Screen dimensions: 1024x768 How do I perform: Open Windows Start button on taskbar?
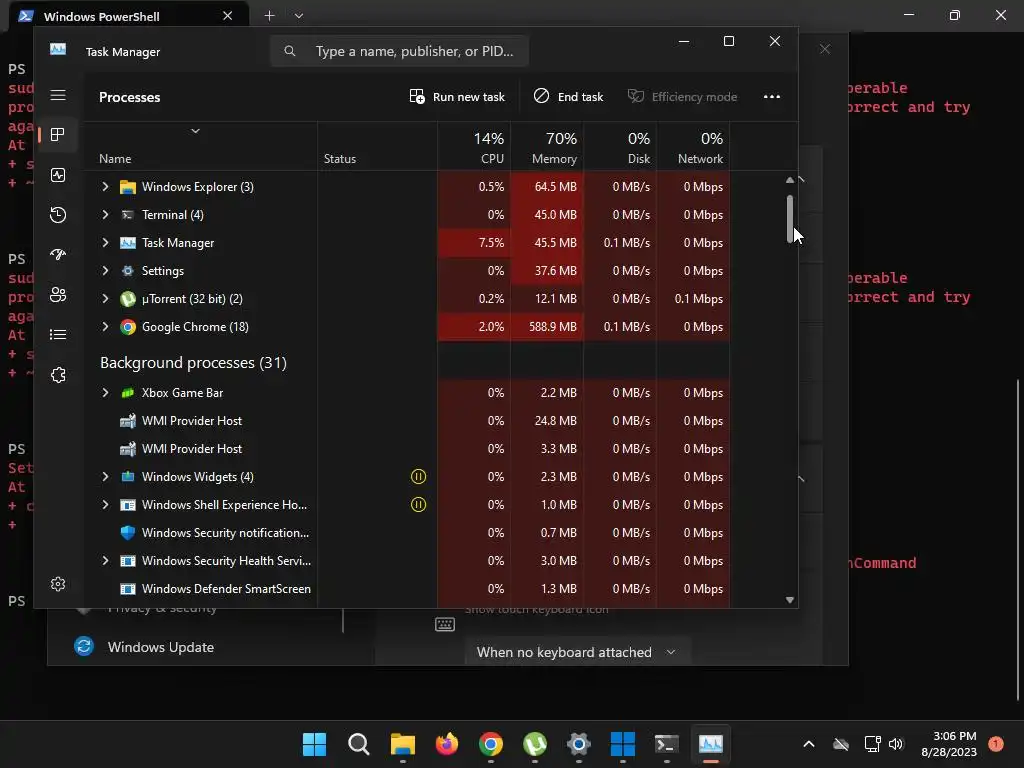tap(314, 744)
